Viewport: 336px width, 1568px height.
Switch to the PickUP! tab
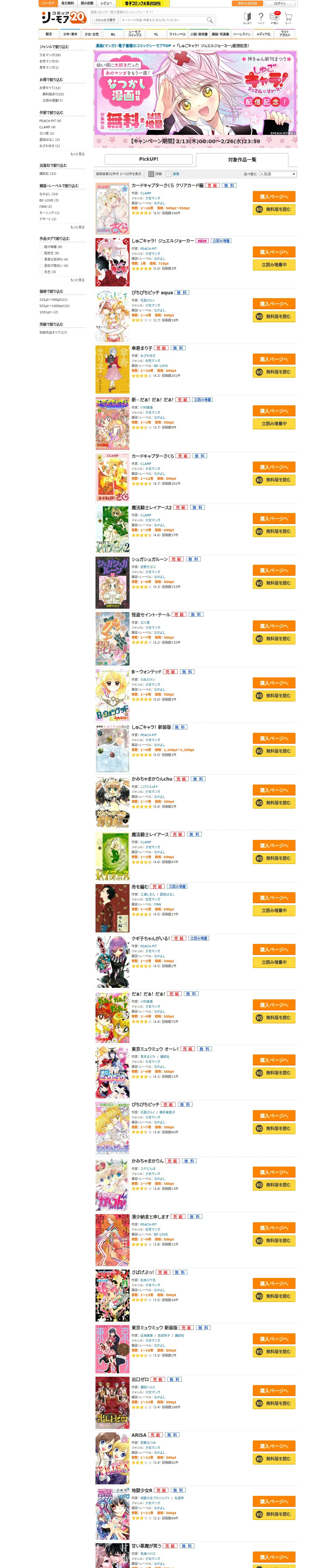149,159
